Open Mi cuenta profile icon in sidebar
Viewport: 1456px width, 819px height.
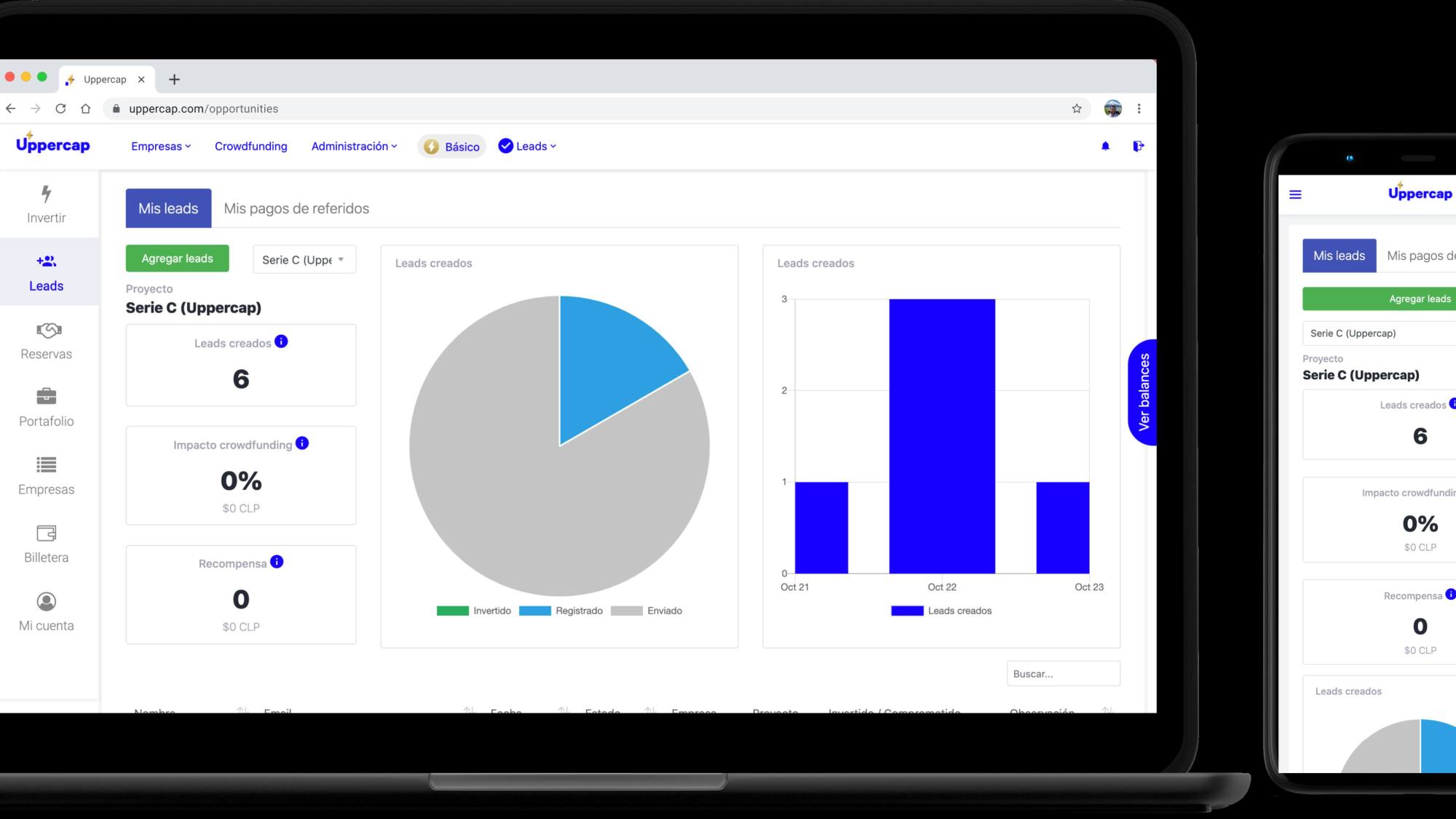pyautogui.click(x=46, y=601)
